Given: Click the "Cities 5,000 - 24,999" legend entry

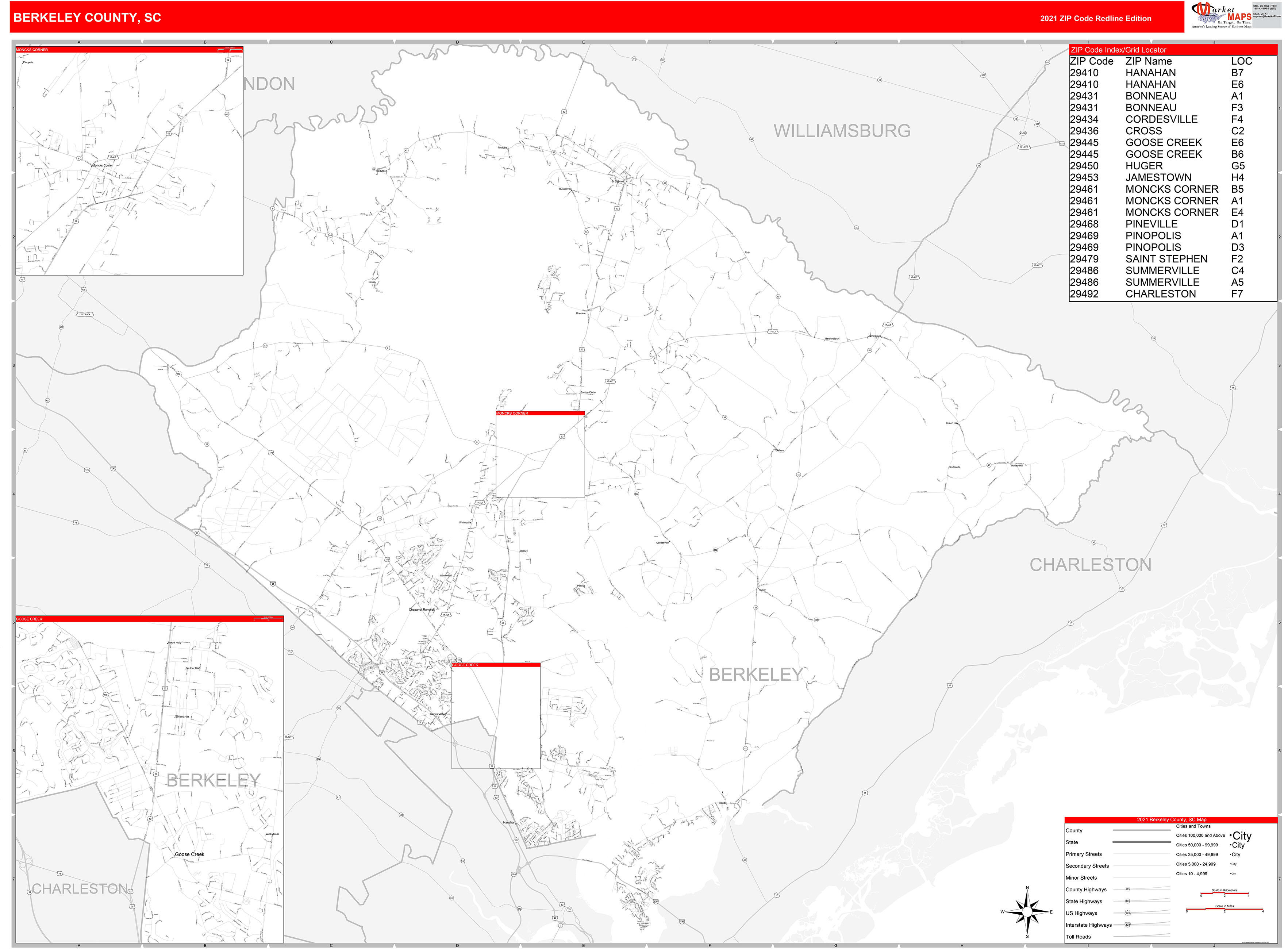Looking at the screenshot, I should click(1206, 864).
